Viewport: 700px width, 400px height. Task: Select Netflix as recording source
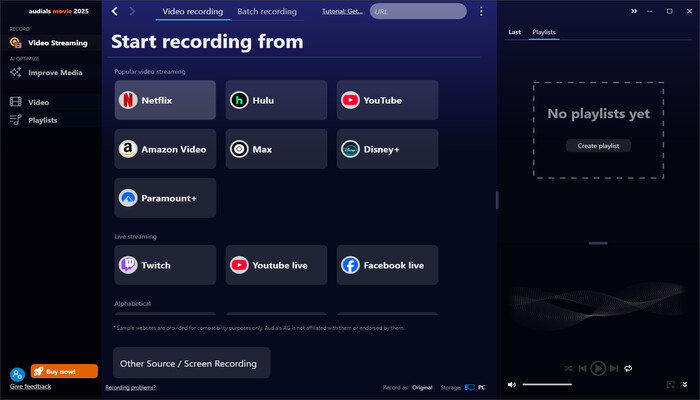click(165, 100)
